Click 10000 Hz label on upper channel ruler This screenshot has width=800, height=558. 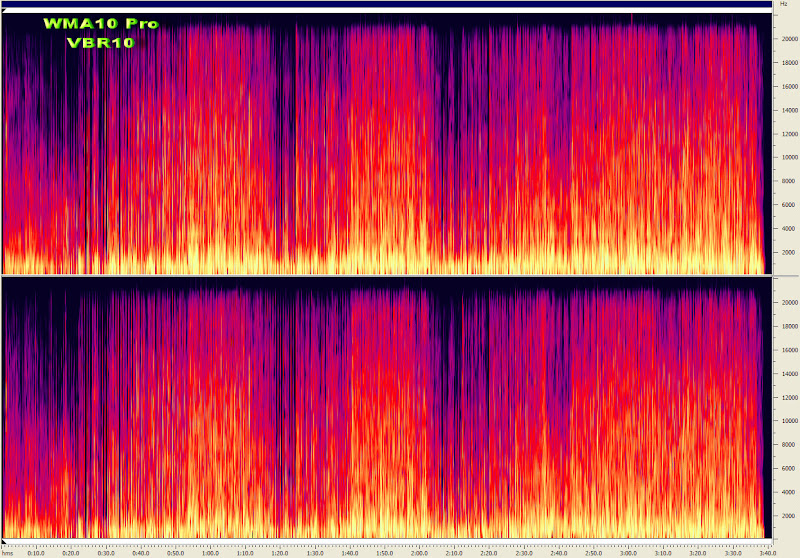pyautogui.click(x=788, y=157)
